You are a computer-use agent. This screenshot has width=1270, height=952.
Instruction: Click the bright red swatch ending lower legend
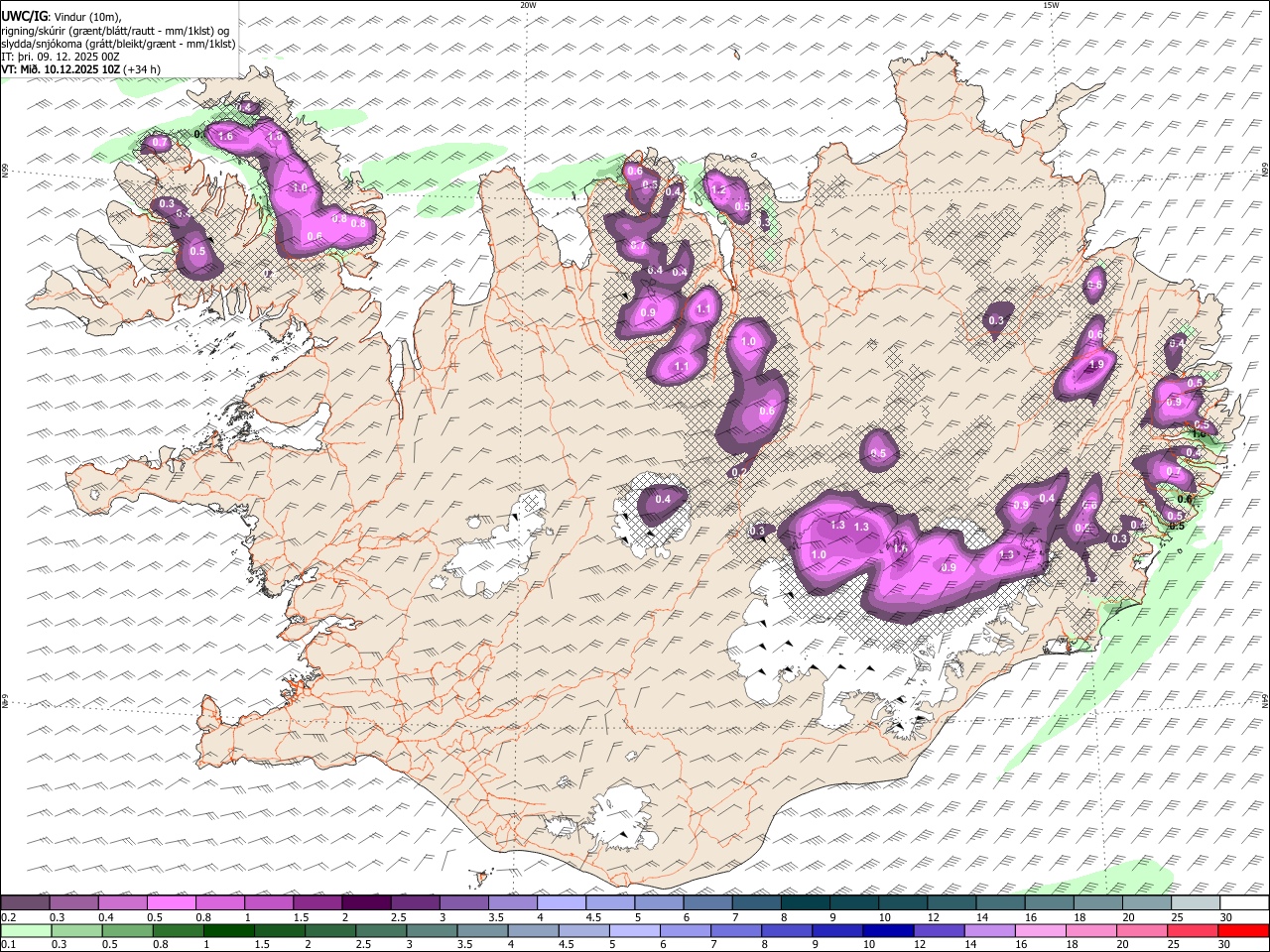pos(1243,931)
